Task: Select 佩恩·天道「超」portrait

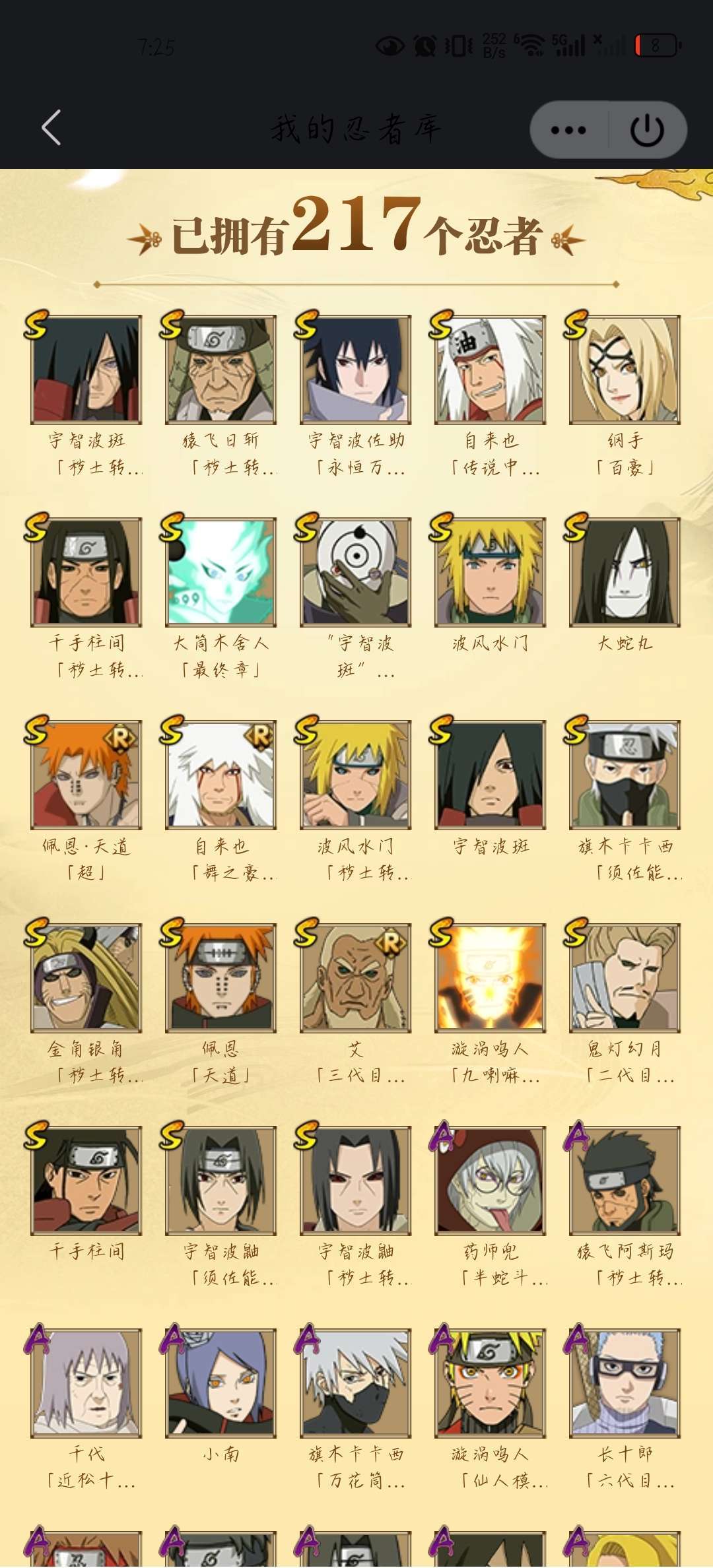Action: pyautogui.click(x=86, y=775)
